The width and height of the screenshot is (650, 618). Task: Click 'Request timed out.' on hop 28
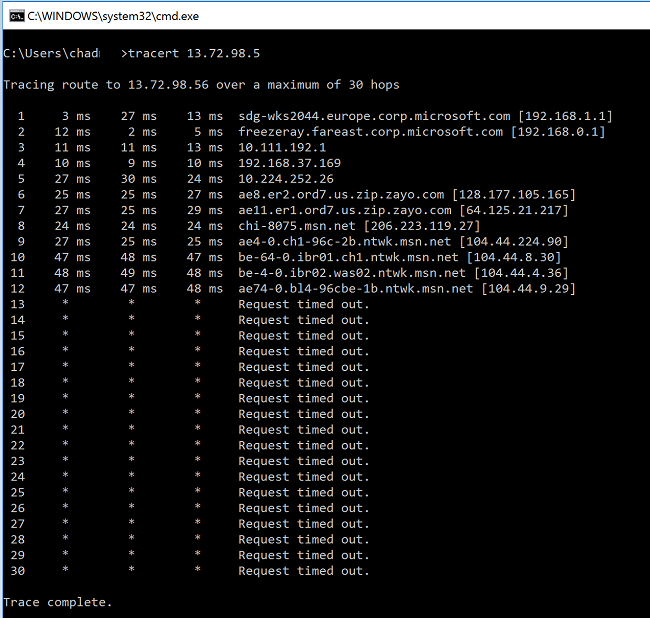click(303, 540)
